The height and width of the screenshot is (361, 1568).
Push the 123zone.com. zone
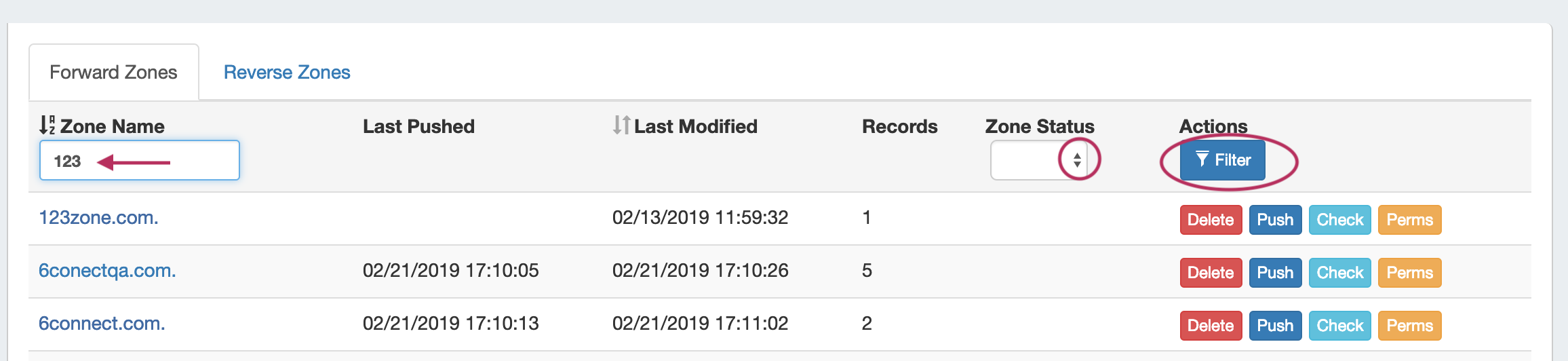[1275, 220]
